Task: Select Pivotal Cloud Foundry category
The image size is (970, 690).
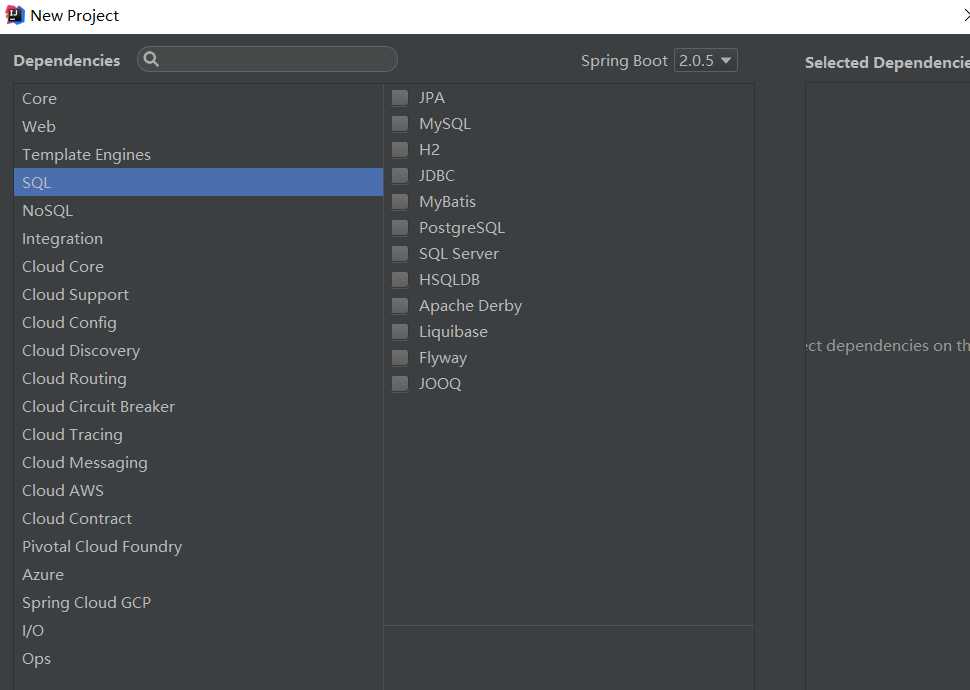Action: tap(199, 546)
